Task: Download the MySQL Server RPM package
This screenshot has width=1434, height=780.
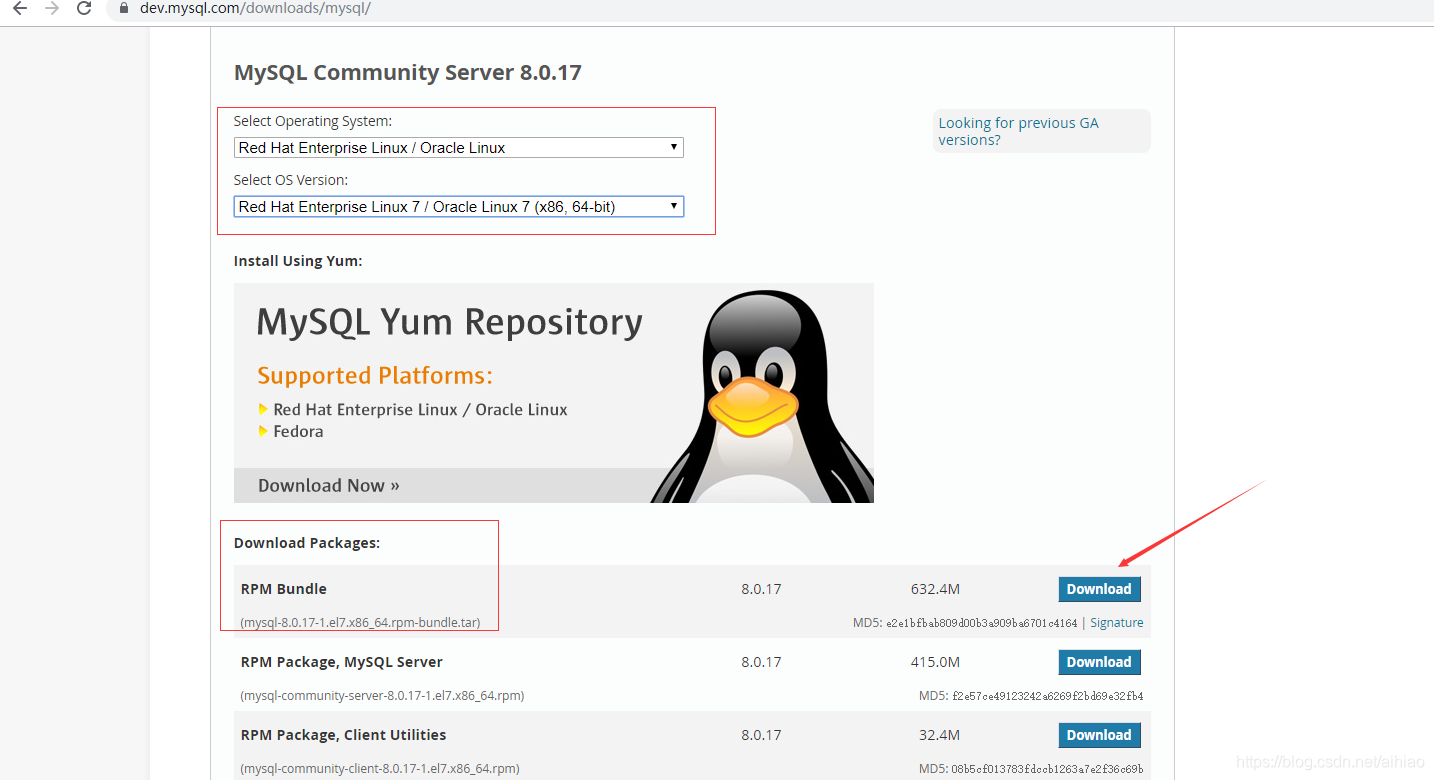Action: 1099,662
